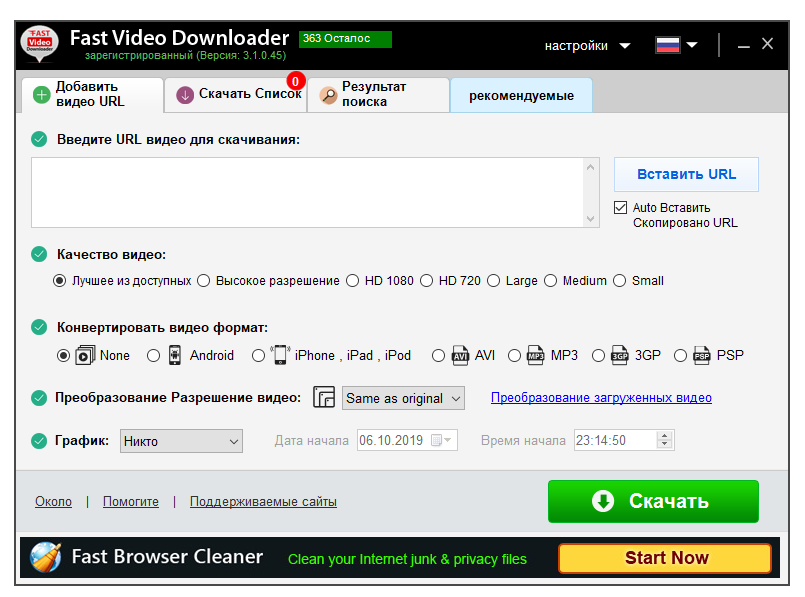Select the Высокое разрешение quality option
This screenshot has width=805, height=597.
[204, 281]
